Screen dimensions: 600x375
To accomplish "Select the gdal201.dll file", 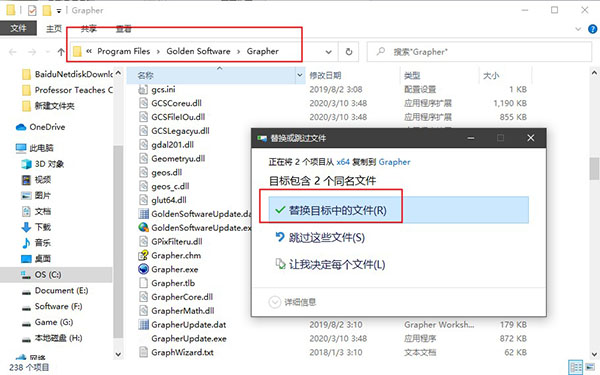I will tap(172, 145).
